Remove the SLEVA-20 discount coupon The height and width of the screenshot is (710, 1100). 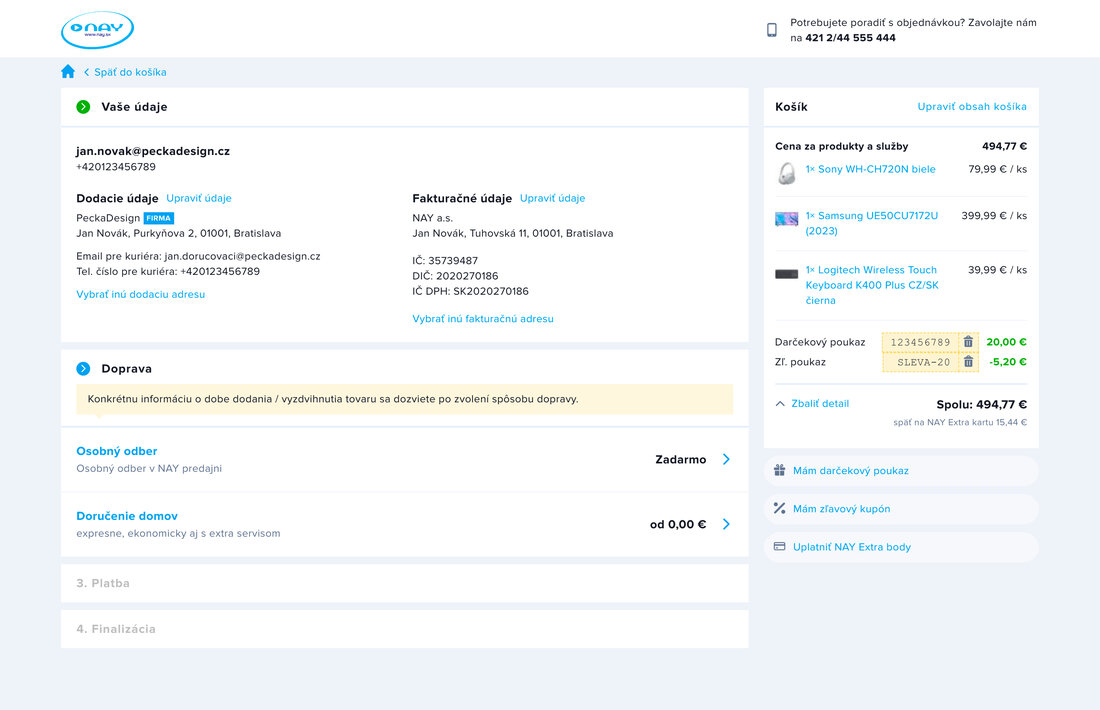[x=968, y=362]
